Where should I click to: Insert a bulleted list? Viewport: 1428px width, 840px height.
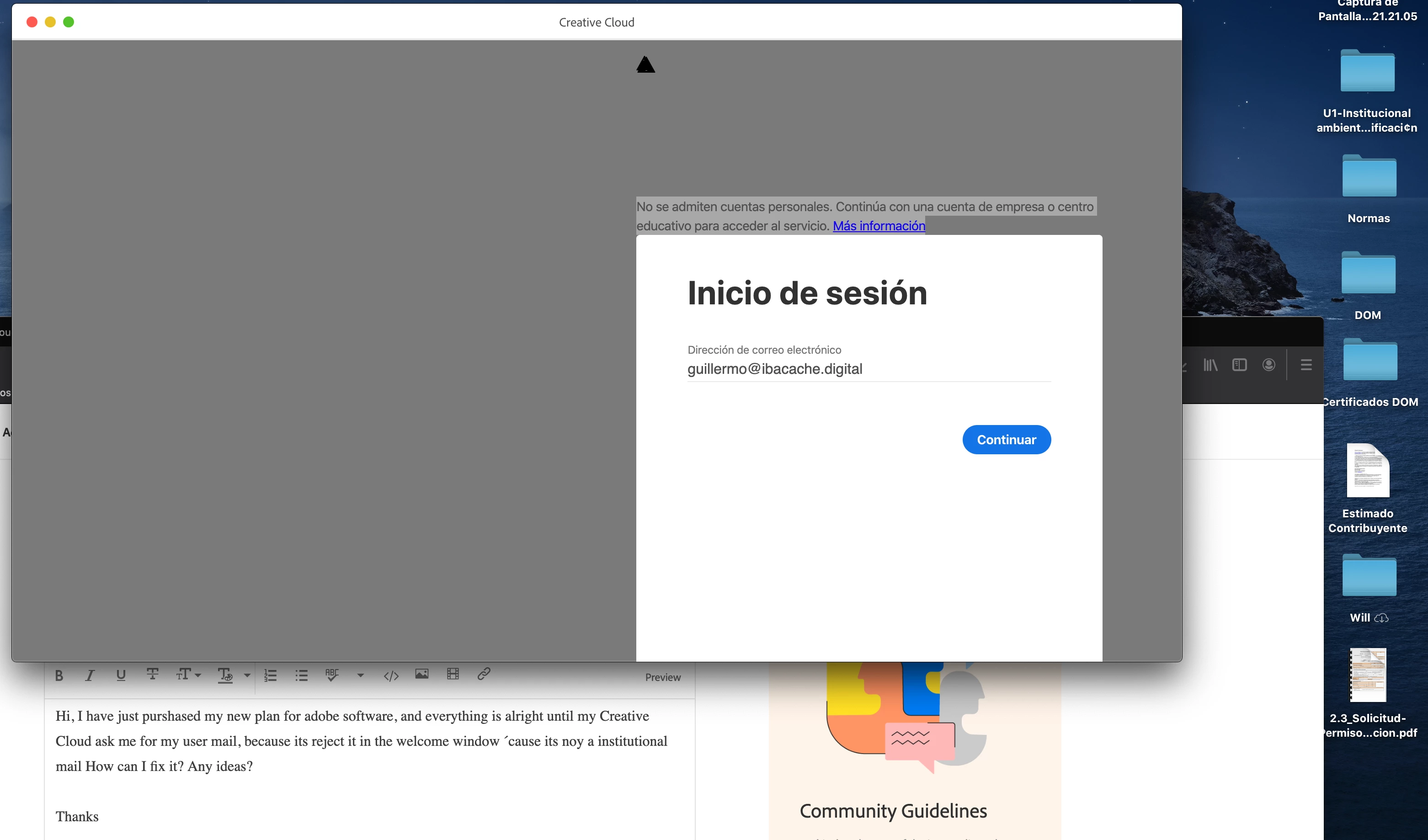coord(302,675)
